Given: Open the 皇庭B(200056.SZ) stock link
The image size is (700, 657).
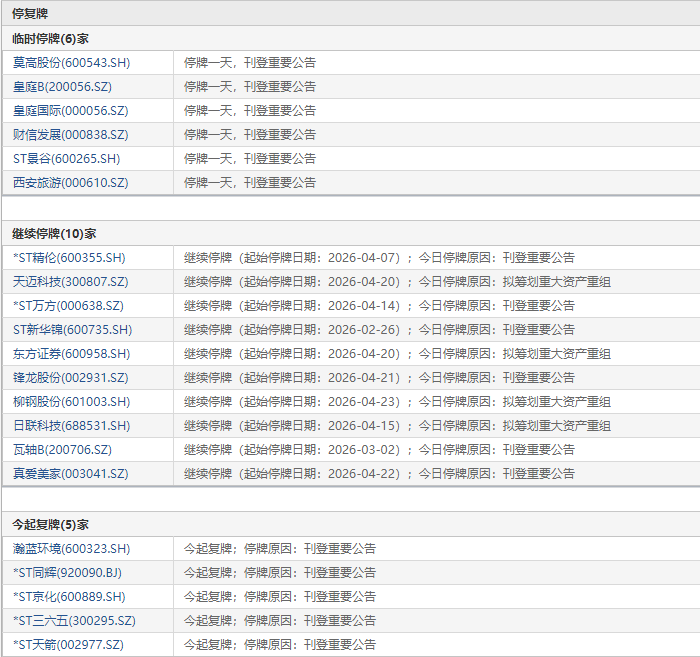Looking at the screenshot, I should click(62, 87).
